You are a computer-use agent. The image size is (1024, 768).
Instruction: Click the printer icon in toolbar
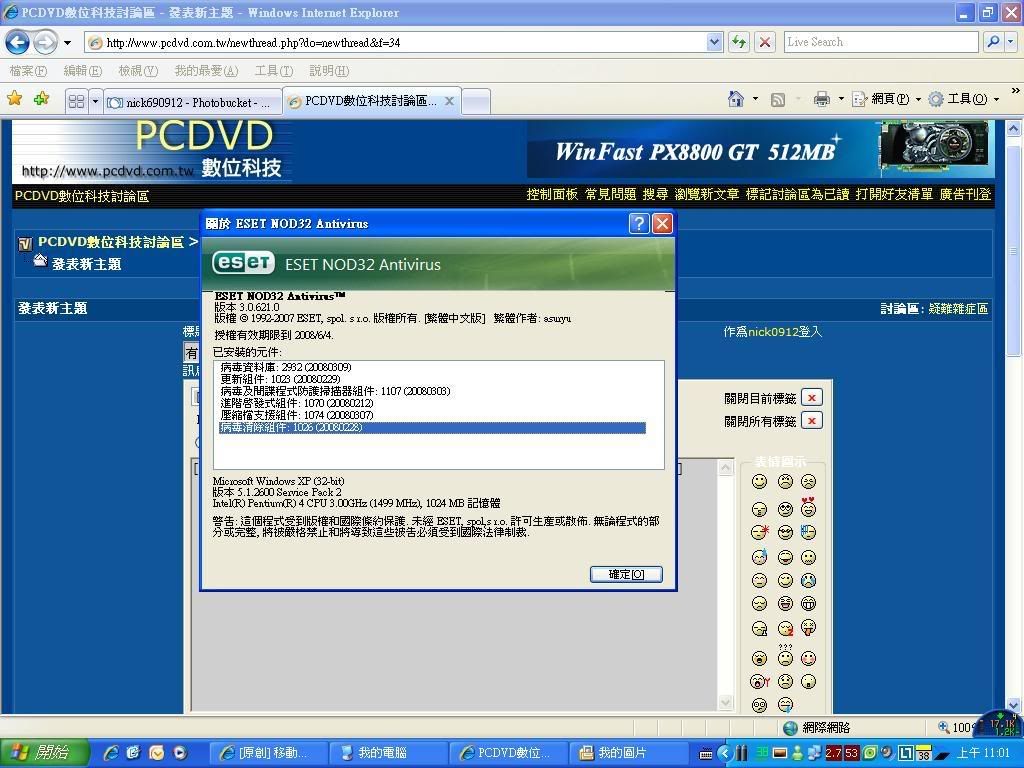[822, 99]
